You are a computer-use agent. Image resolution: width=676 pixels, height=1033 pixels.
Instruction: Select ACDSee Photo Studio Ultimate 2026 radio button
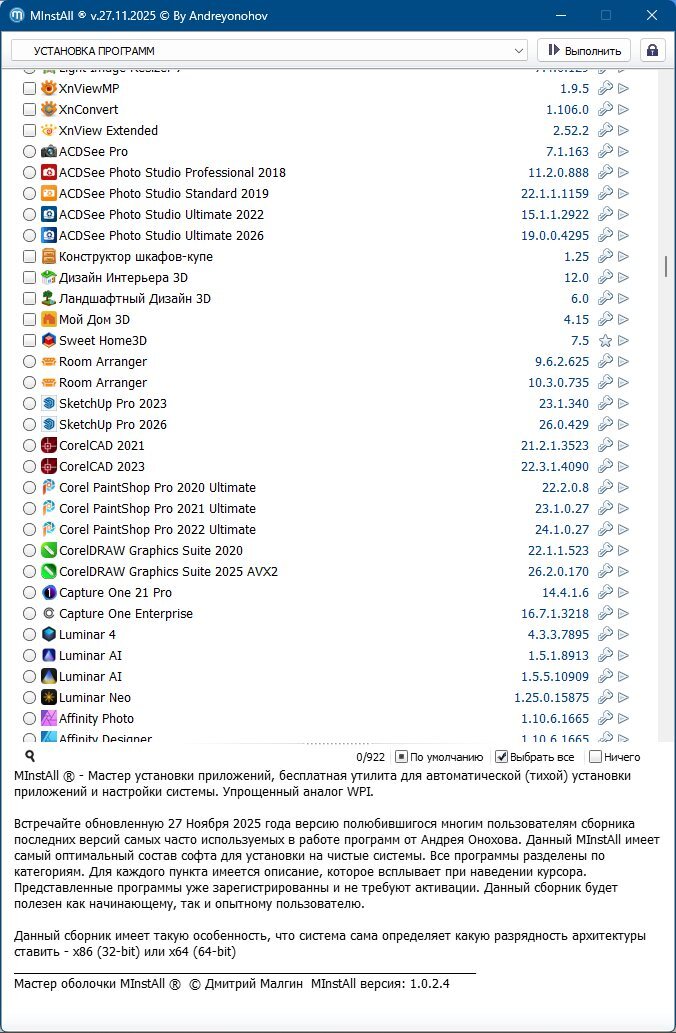[29, 236]
